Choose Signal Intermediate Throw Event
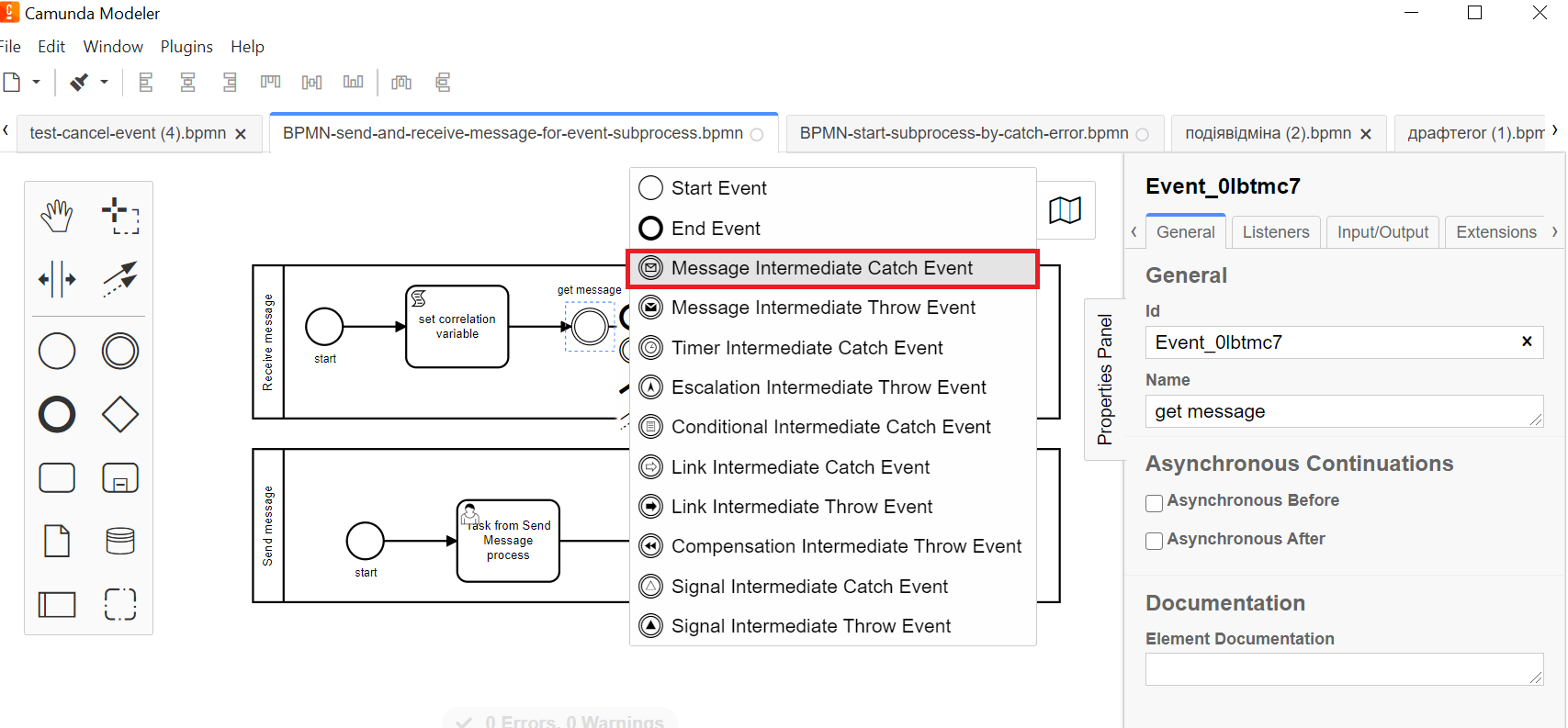The width and height of the screenshot is (1568, 728). (833, 626)
